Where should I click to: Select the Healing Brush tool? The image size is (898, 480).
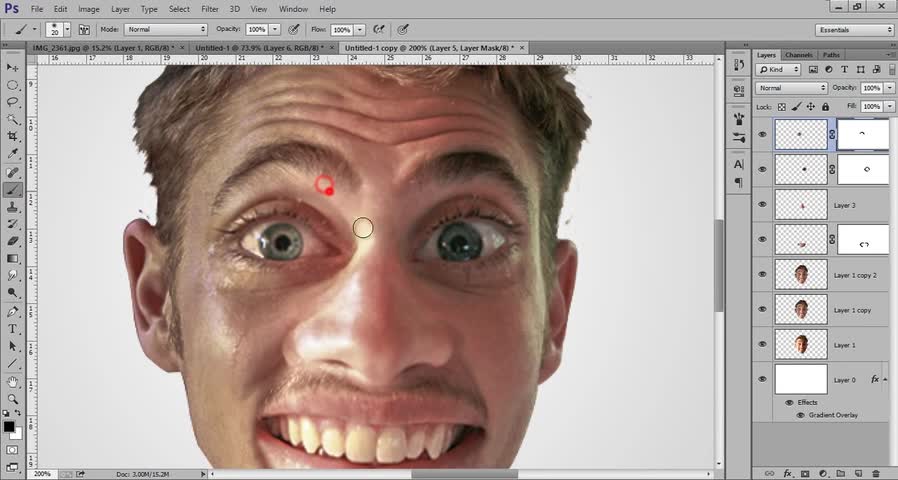[12, 172]
